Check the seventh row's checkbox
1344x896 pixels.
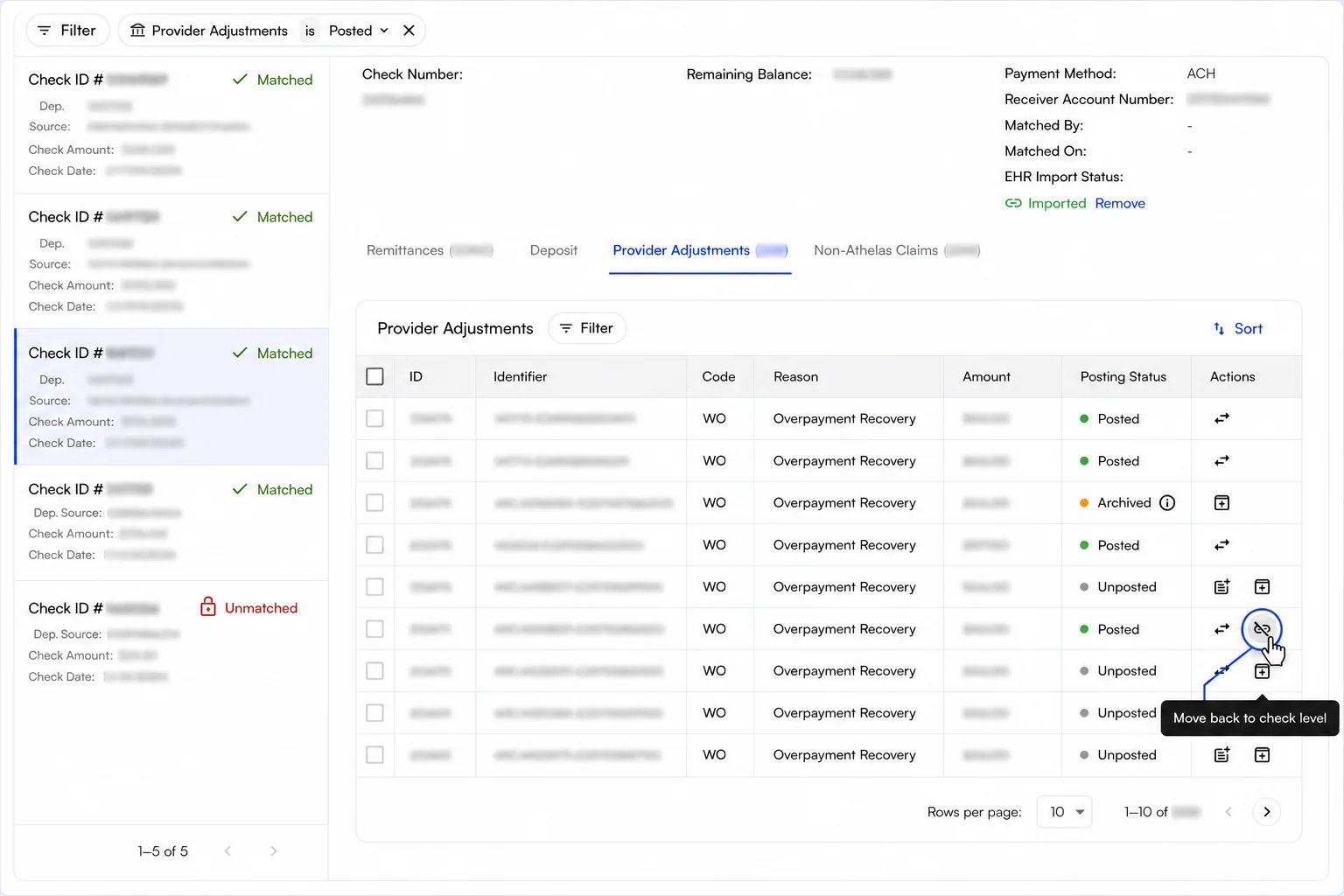click(x=374, y=671)
